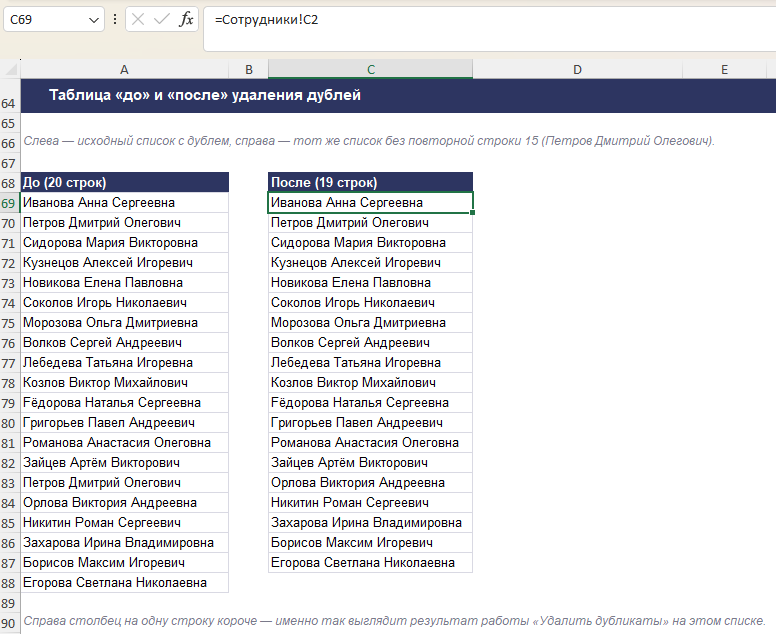
Task: Click 'Никитин Роман Сергеевич' in column A
Action: click(124, 523)
